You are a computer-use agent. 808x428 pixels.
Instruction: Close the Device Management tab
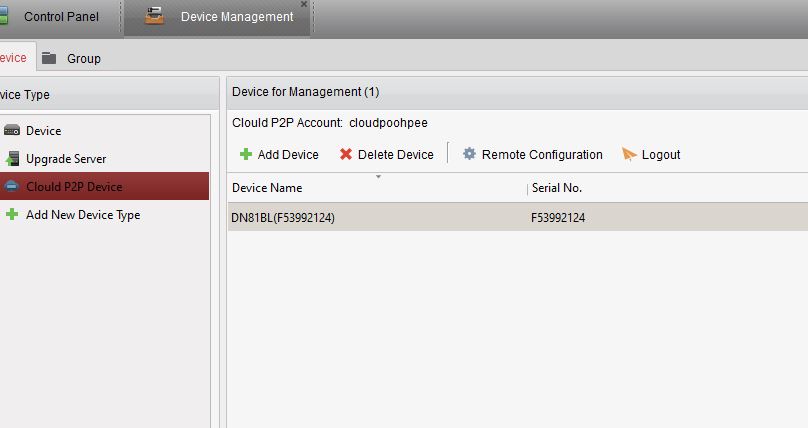pyautogui.click(x=304, y=4)
